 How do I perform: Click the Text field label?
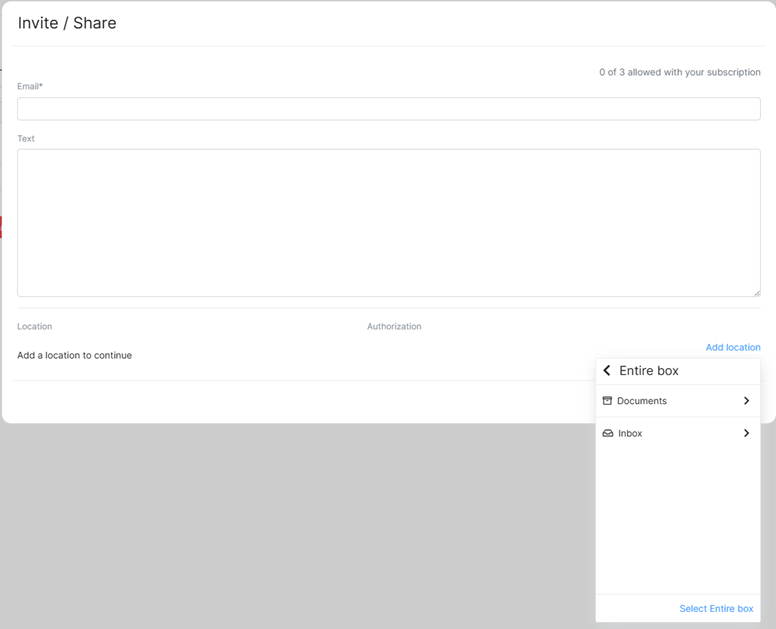(26, 139)
